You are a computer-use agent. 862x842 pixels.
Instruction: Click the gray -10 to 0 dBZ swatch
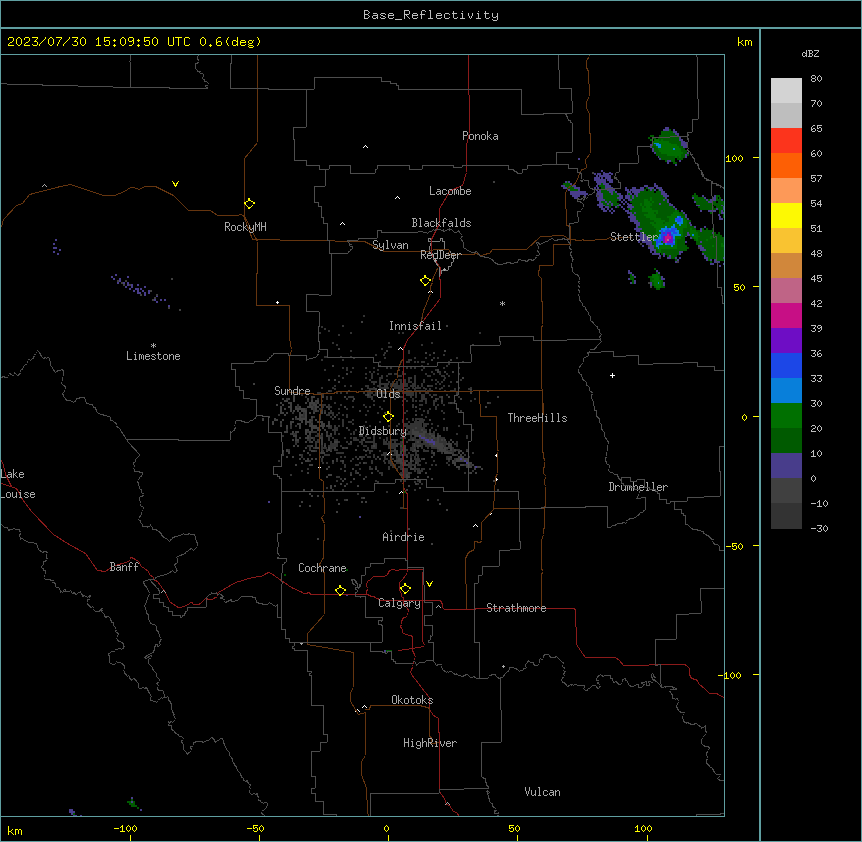click(x=786, y=491)
